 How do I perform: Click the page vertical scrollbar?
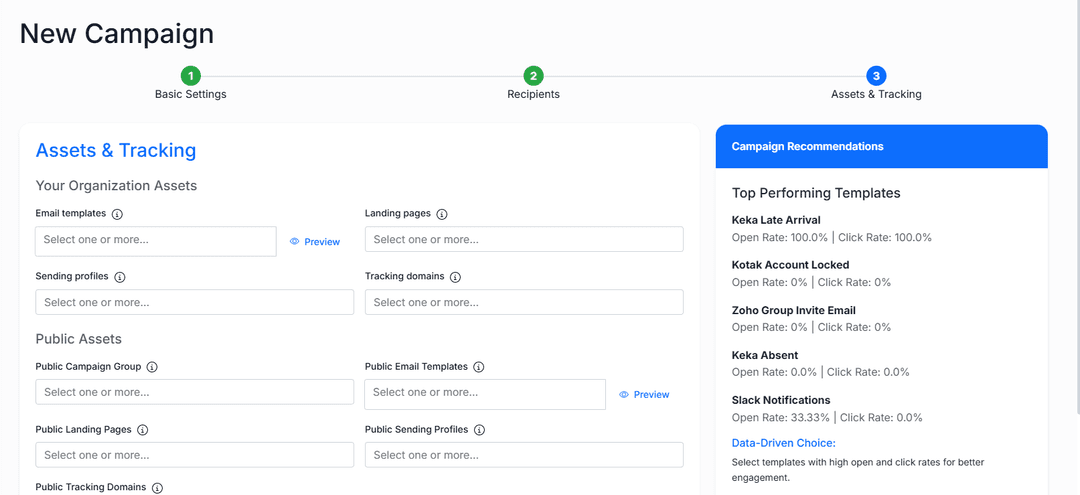[1075, 250]
